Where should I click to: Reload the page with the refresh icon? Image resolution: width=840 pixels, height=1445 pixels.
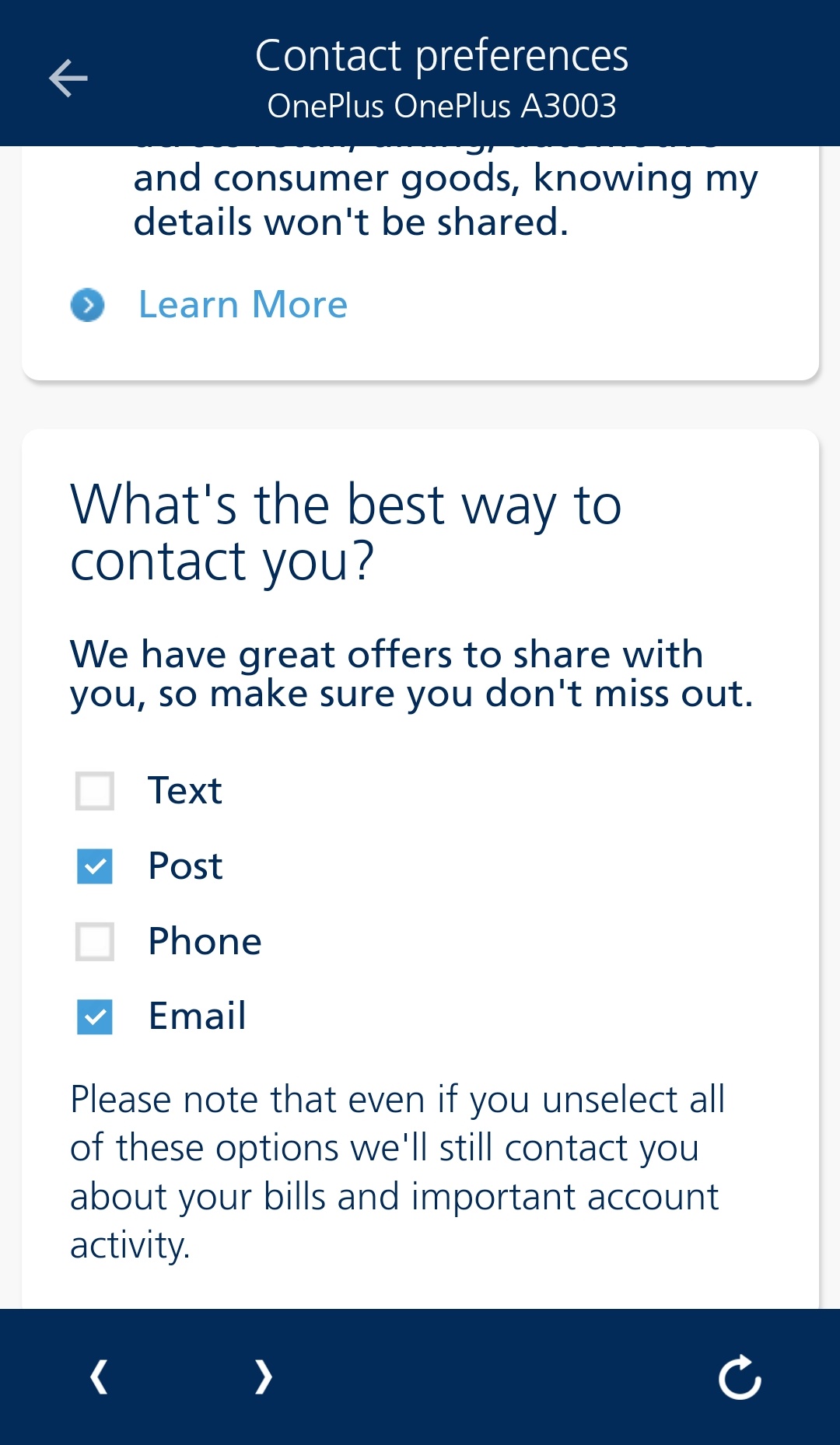[739, 1377]
